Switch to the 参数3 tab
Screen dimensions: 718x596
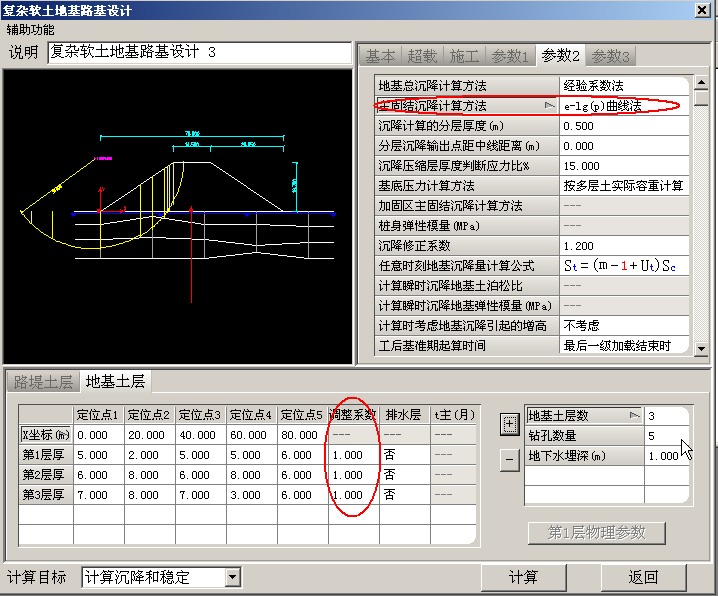(610, 56)
